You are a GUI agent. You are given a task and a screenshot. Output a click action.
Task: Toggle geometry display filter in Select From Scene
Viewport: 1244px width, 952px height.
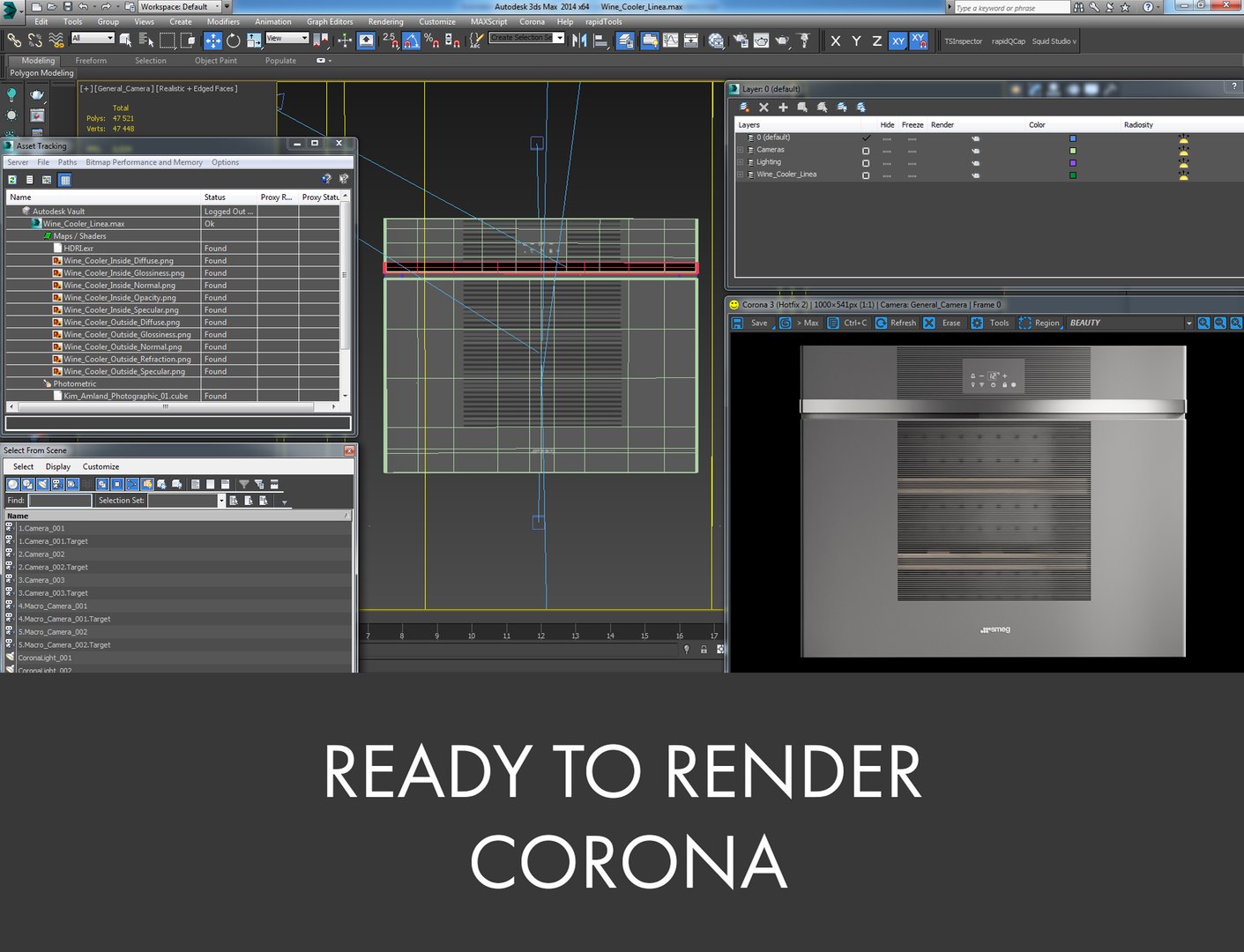12,484
